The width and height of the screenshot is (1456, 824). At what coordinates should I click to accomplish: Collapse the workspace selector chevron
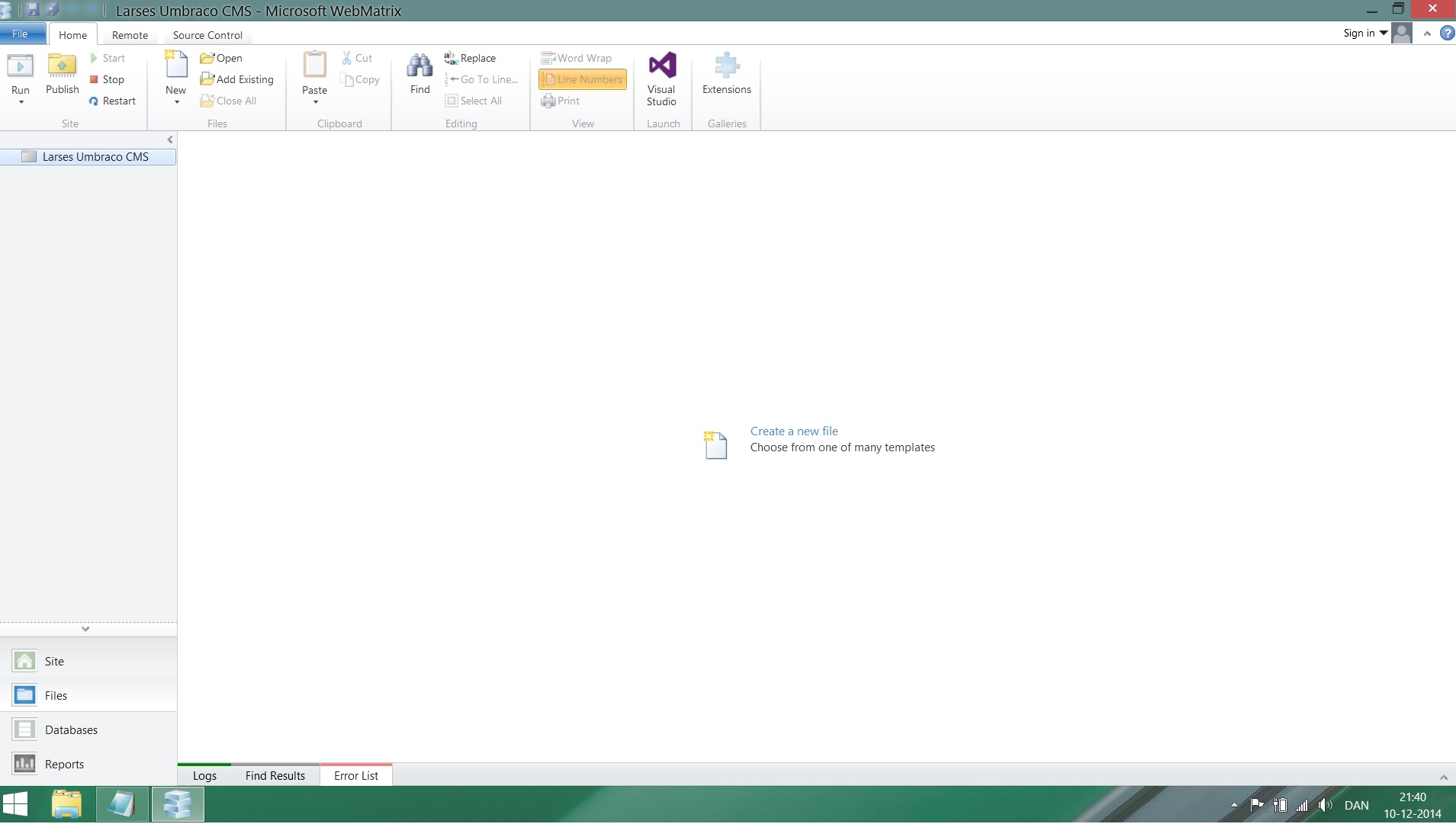click(x=85, y=629)
